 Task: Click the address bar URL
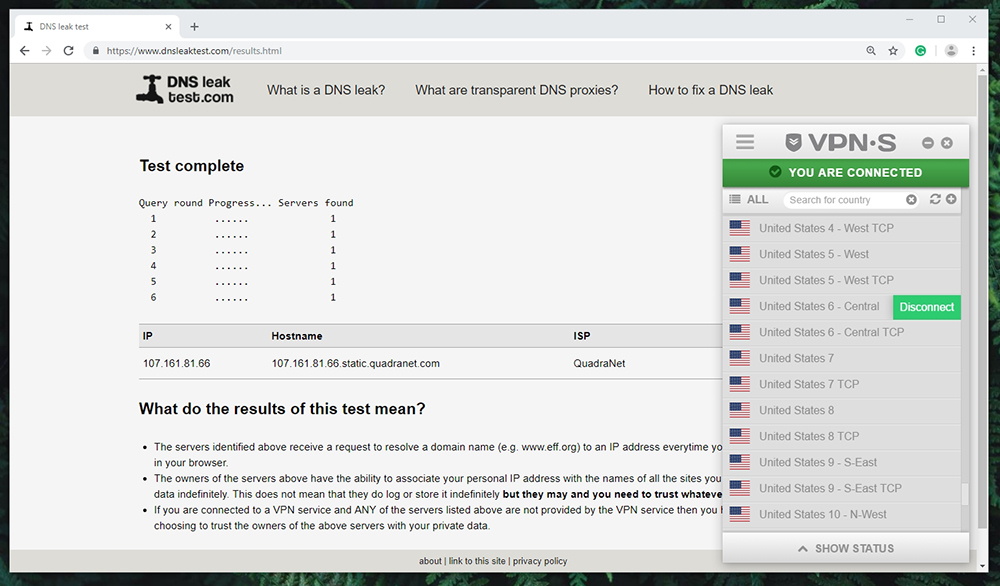(x=194, y=51)
